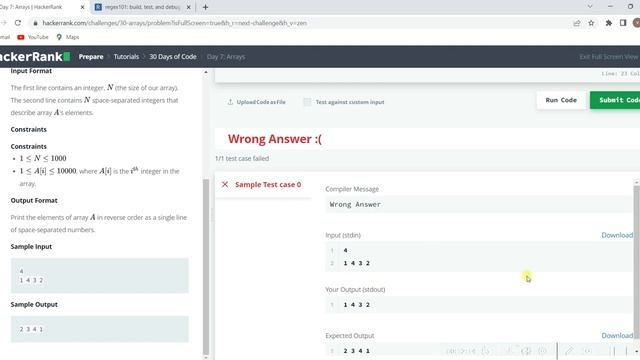Enable Test against custom input checkbox
640x360 pixels.
(x=307, y=102)
